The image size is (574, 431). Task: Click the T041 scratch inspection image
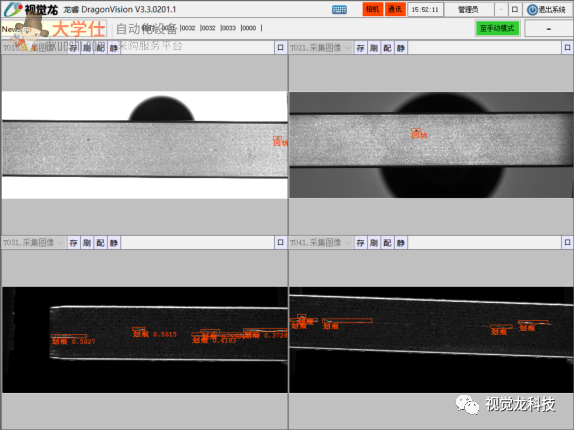(431, 340)
